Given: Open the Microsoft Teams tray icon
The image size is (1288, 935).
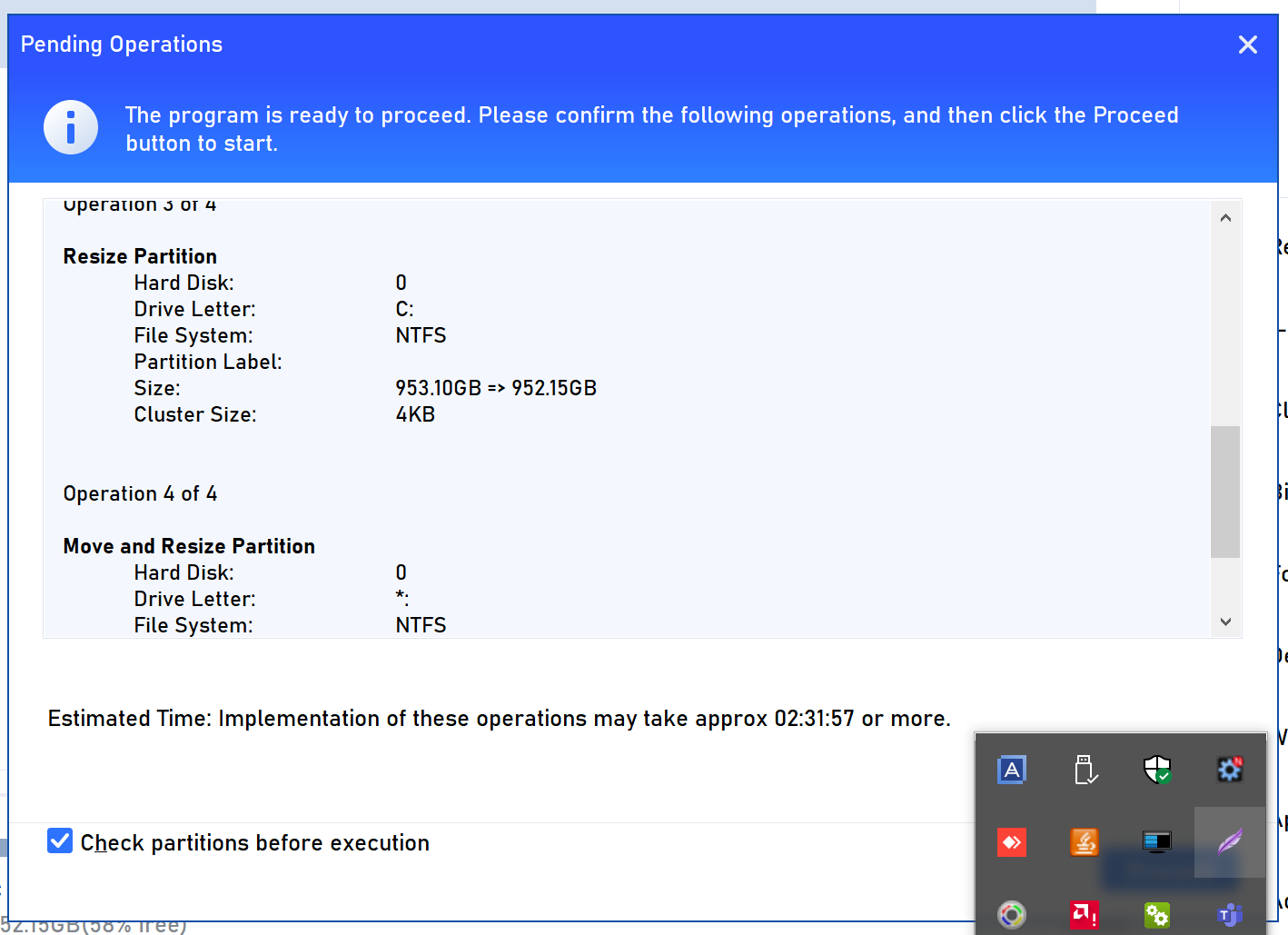Looking at the screenshot, I should [x=1230, y=914].
